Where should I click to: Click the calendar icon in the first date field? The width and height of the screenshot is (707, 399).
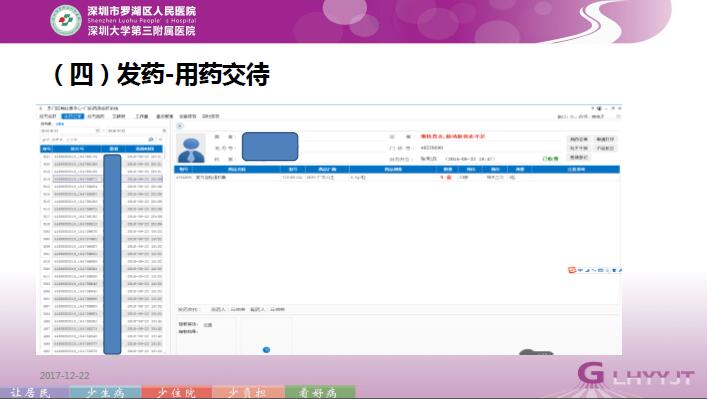tap(97, 131)
